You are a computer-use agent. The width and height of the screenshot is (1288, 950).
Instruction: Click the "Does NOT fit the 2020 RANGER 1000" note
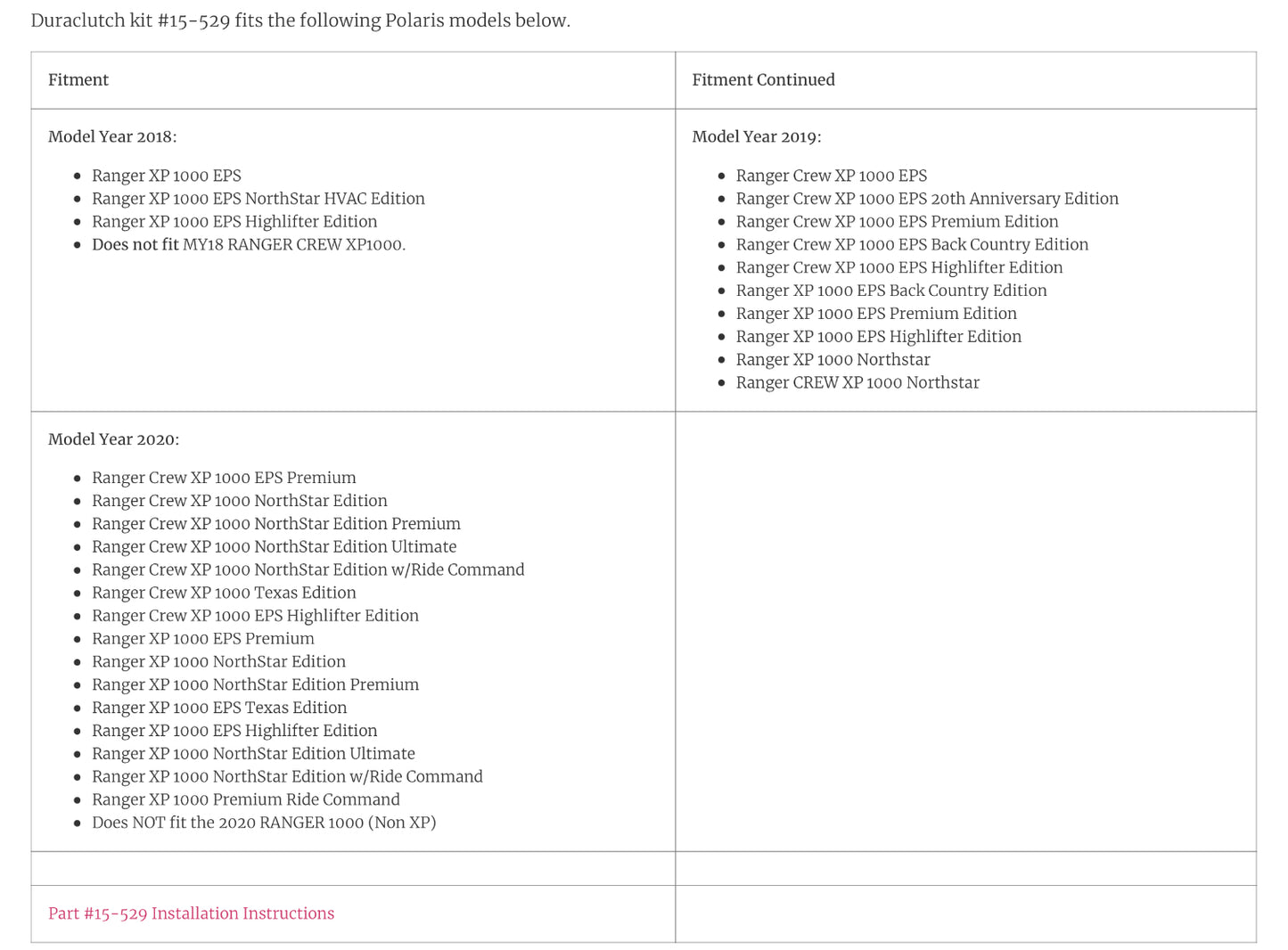point(264,823)
